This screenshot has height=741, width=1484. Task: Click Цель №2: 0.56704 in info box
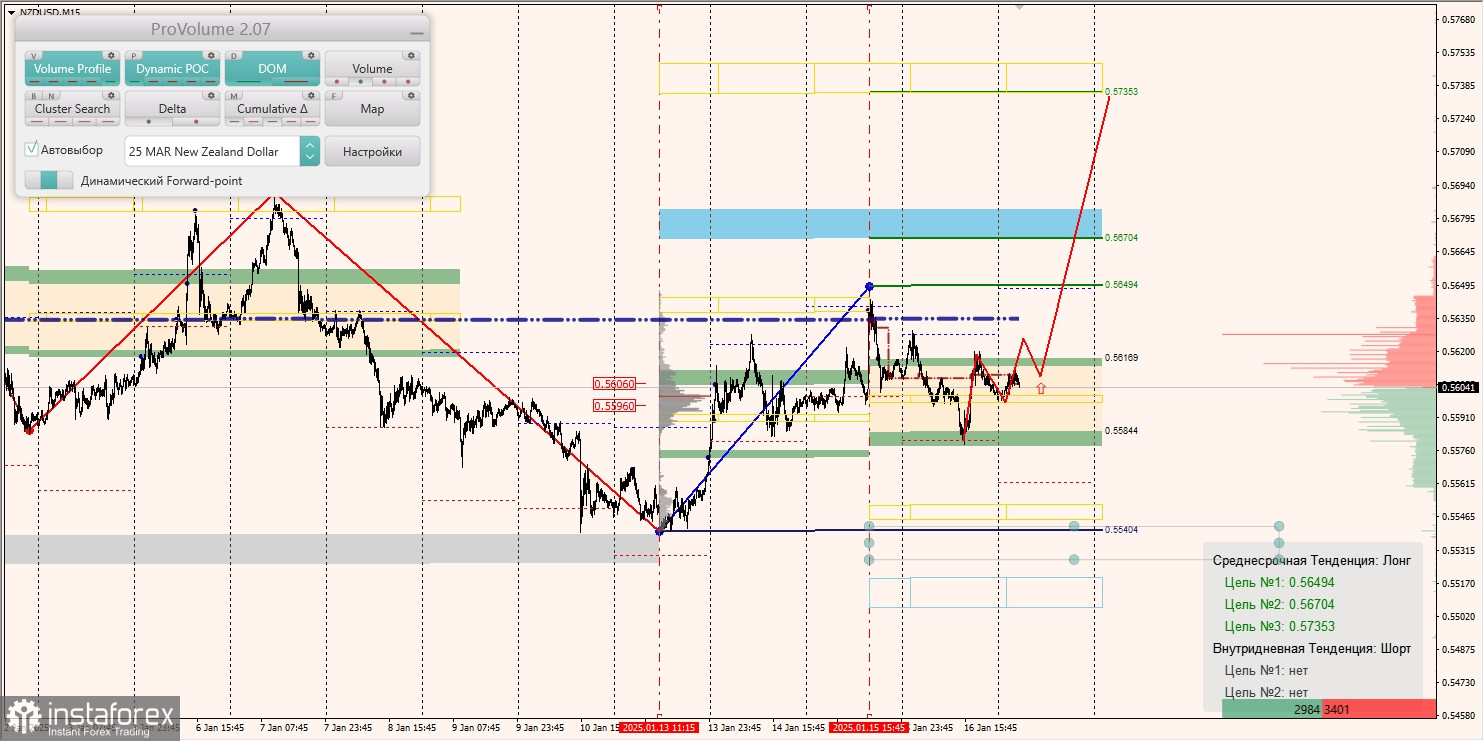point(1279,604)
